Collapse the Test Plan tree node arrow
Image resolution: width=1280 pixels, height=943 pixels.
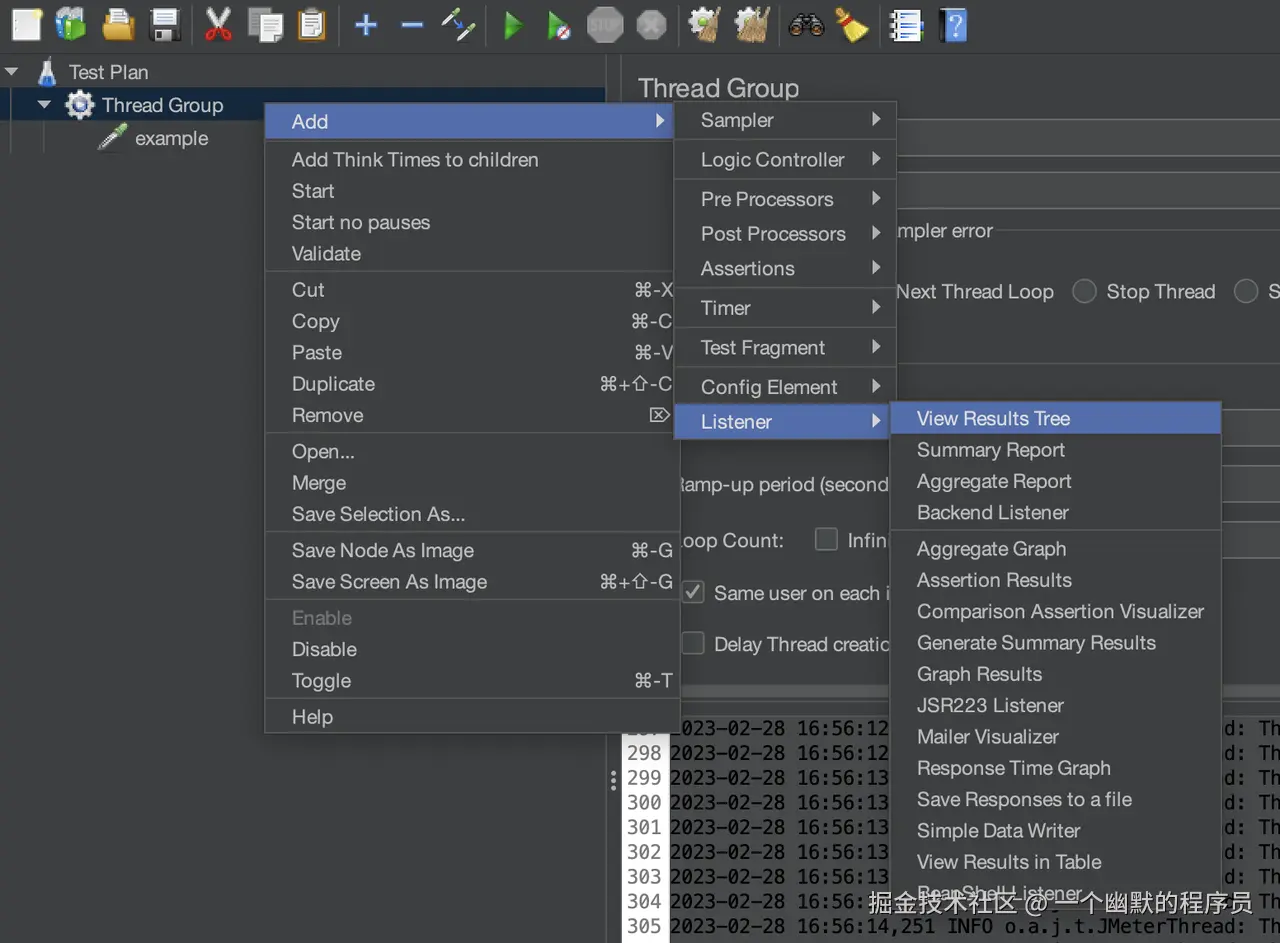point(12,72)
